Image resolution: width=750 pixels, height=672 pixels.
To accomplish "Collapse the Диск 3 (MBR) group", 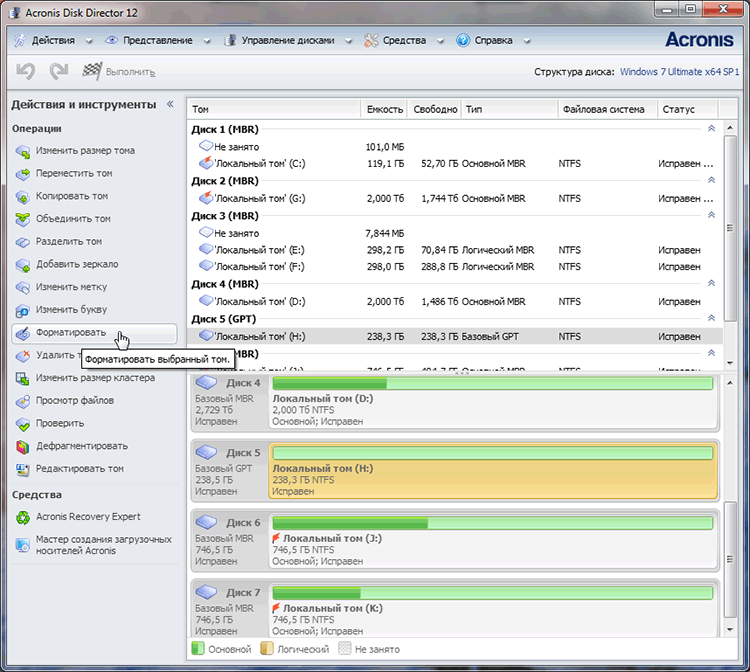I will 711,215.
